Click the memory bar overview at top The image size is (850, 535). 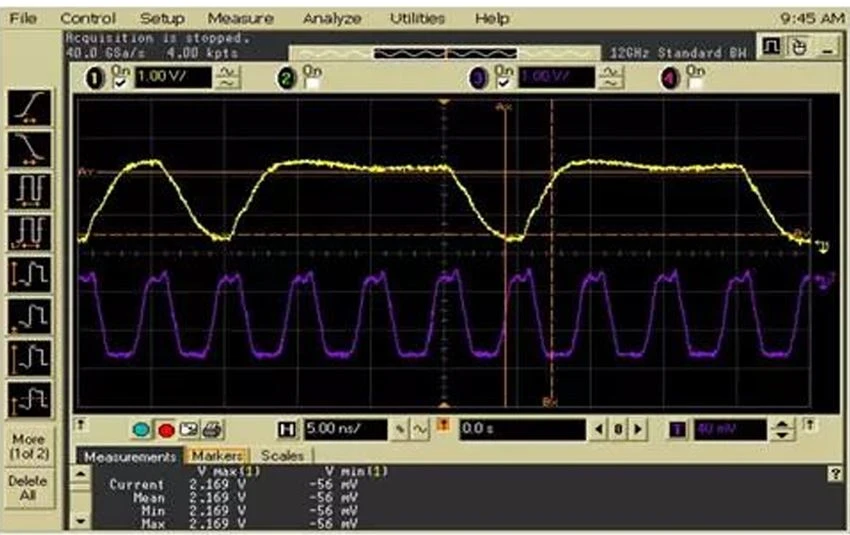[445, 53]
